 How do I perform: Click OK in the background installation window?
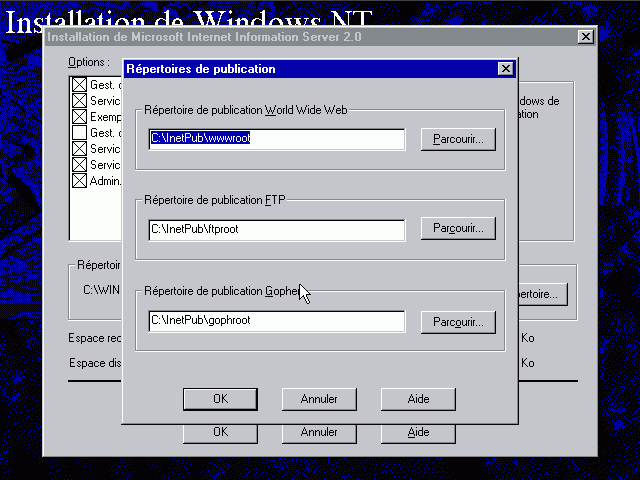(x=220, y=433)
